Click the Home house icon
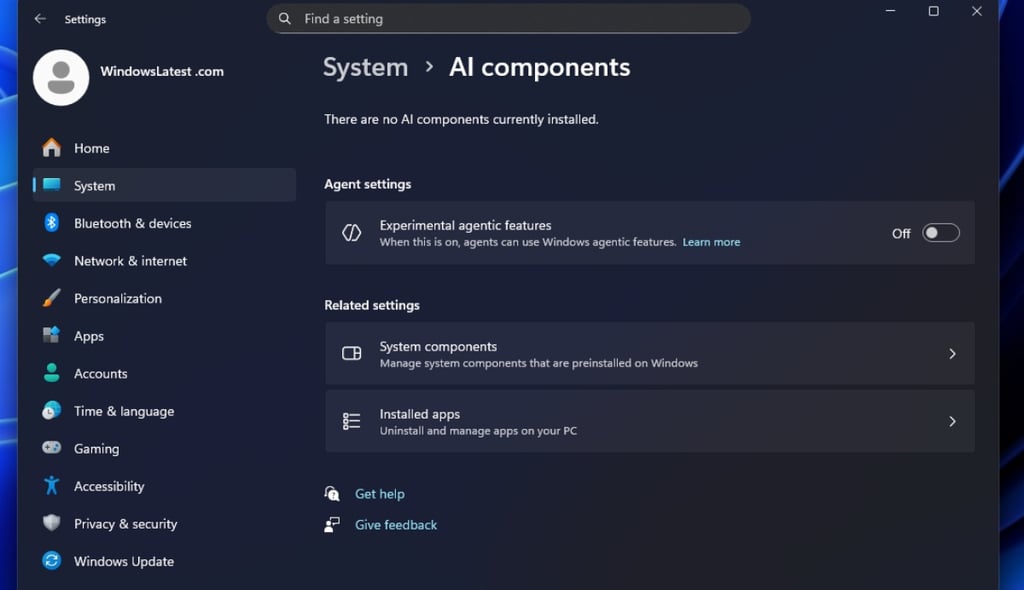This screenshot has height=590, width=1024. [x=52, y=148]
